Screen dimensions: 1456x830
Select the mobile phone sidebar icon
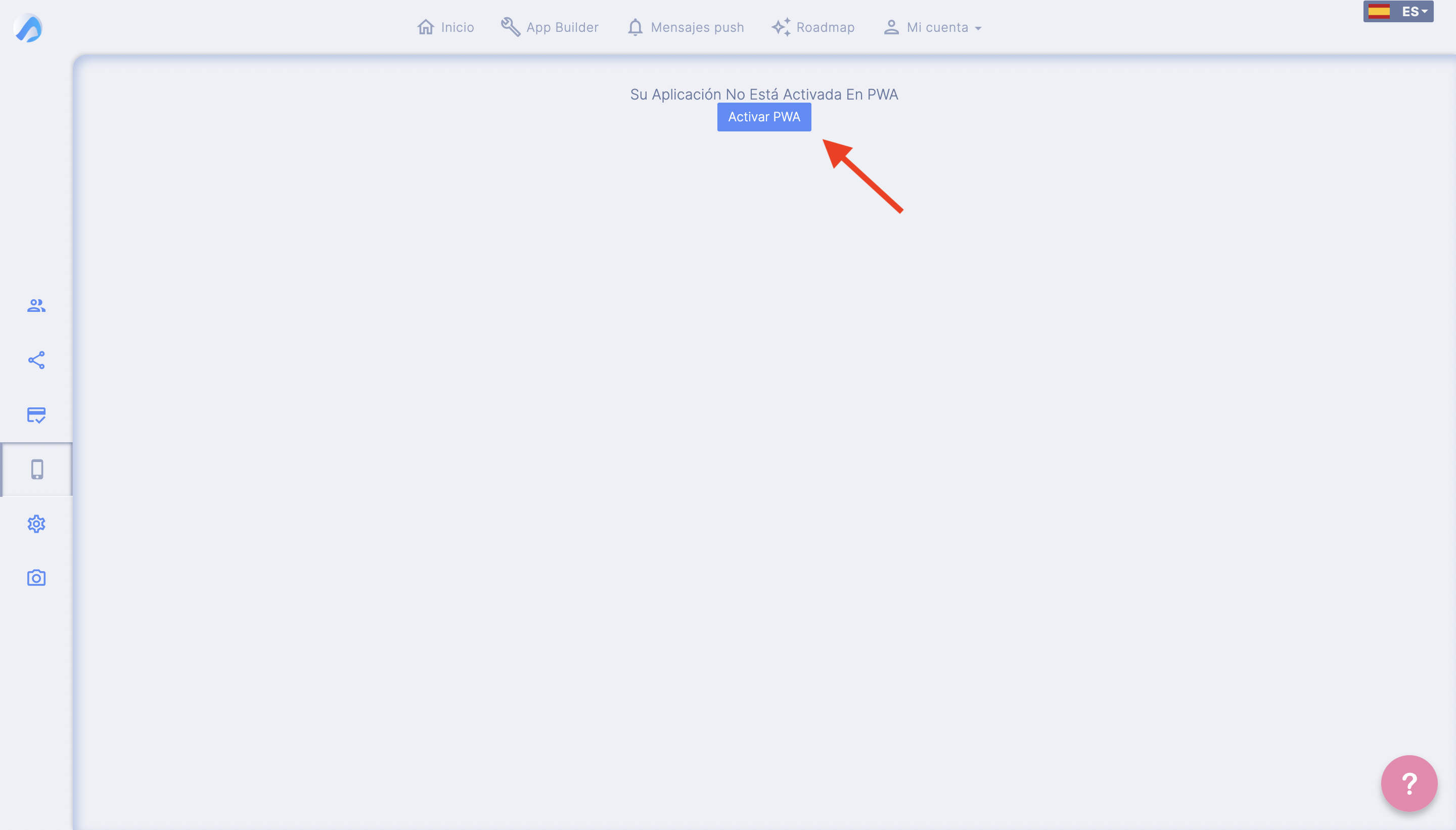pos(37,469)
